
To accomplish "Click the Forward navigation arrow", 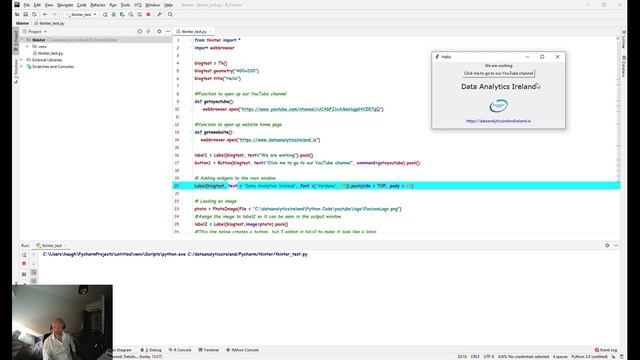I will coord(54,14).
